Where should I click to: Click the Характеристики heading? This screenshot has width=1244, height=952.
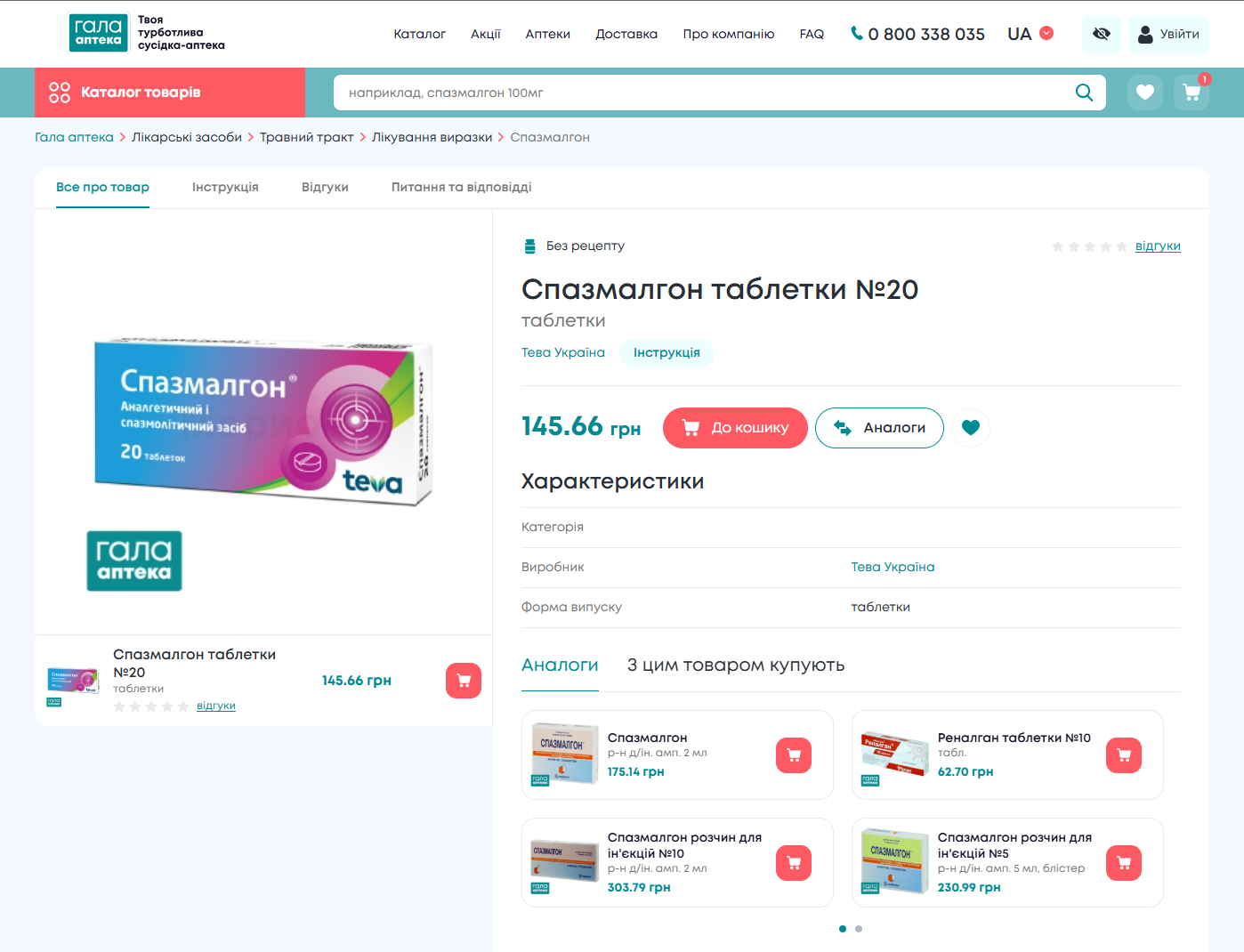point(612,481)
